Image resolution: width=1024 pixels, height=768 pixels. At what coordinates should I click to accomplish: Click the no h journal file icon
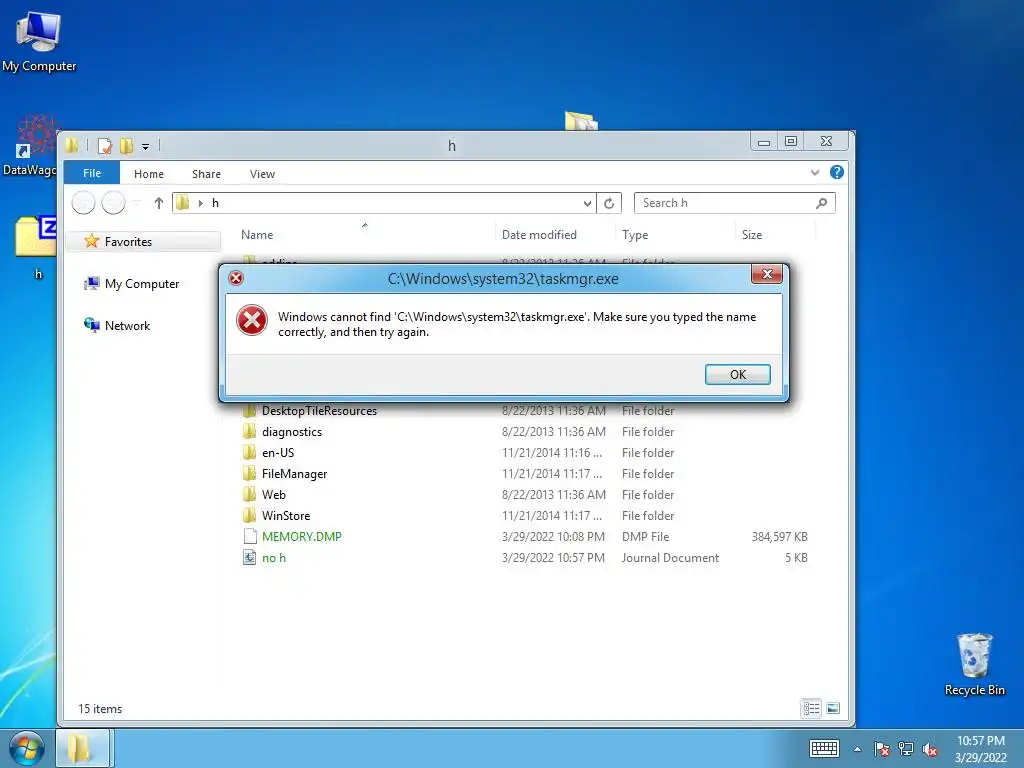(249, 558)
